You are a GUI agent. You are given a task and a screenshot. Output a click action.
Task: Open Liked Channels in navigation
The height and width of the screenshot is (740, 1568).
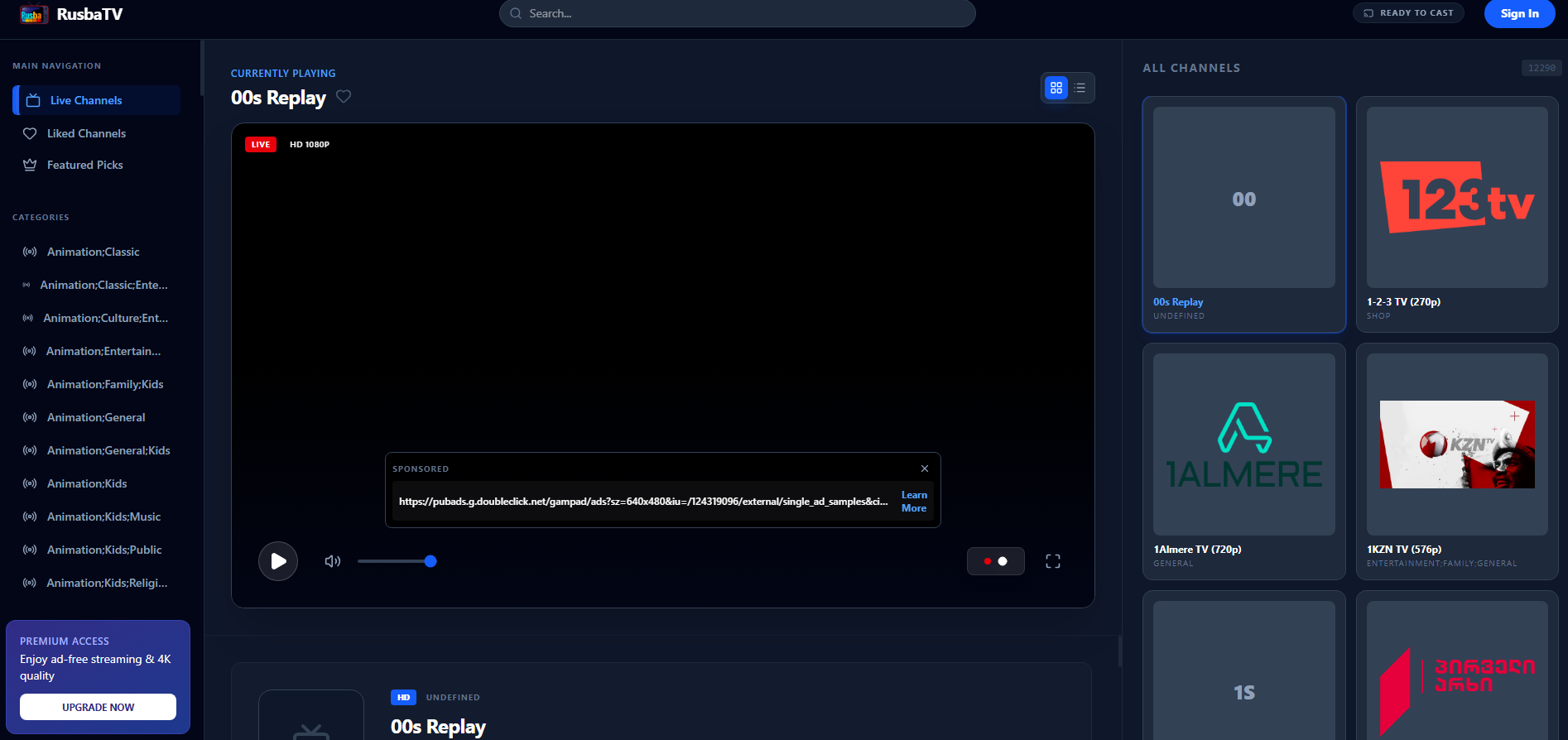(x=97, y=133)
